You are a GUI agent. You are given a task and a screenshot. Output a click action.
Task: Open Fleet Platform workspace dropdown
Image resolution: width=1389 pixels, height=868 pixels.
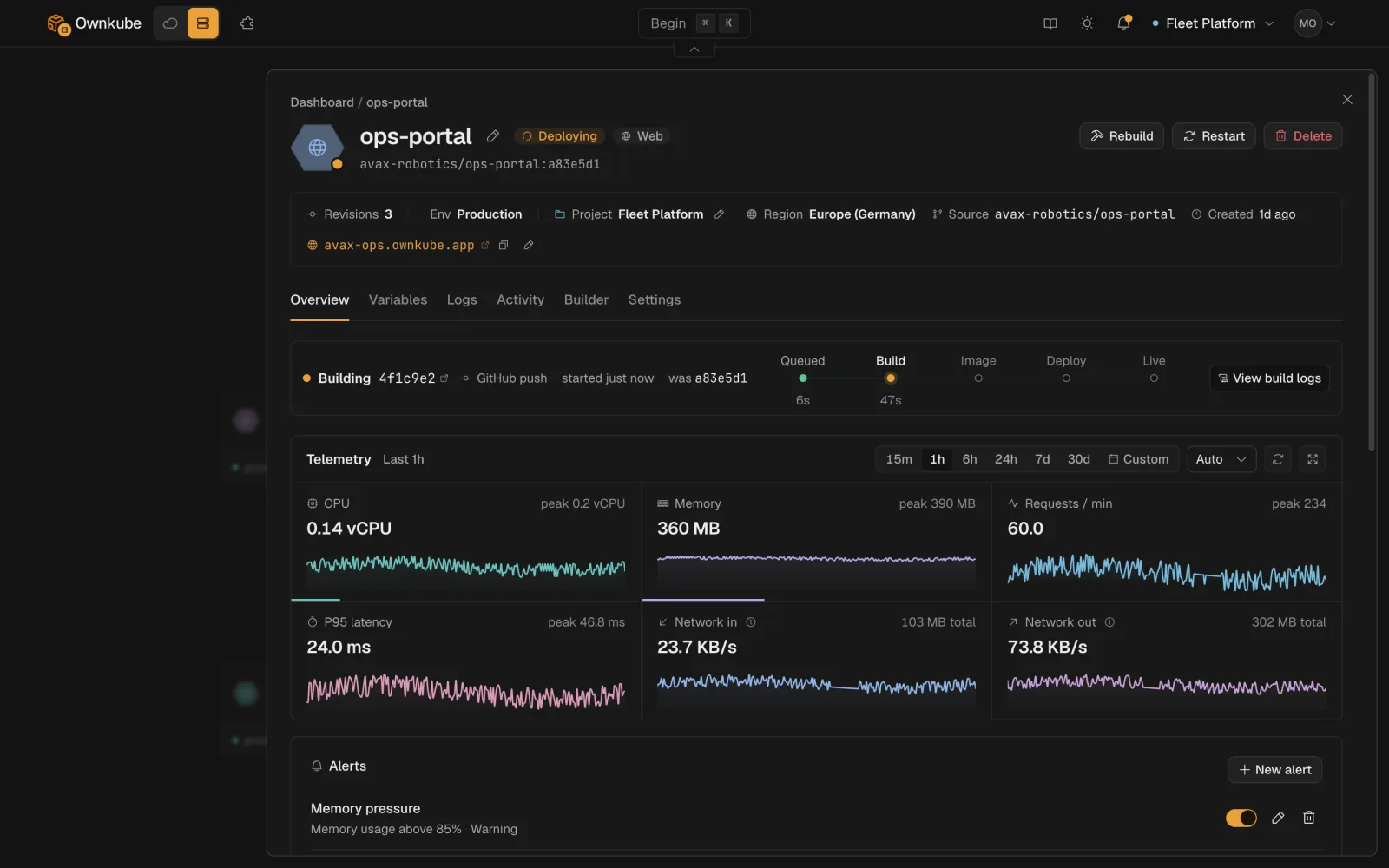(x=1213, y=23)
